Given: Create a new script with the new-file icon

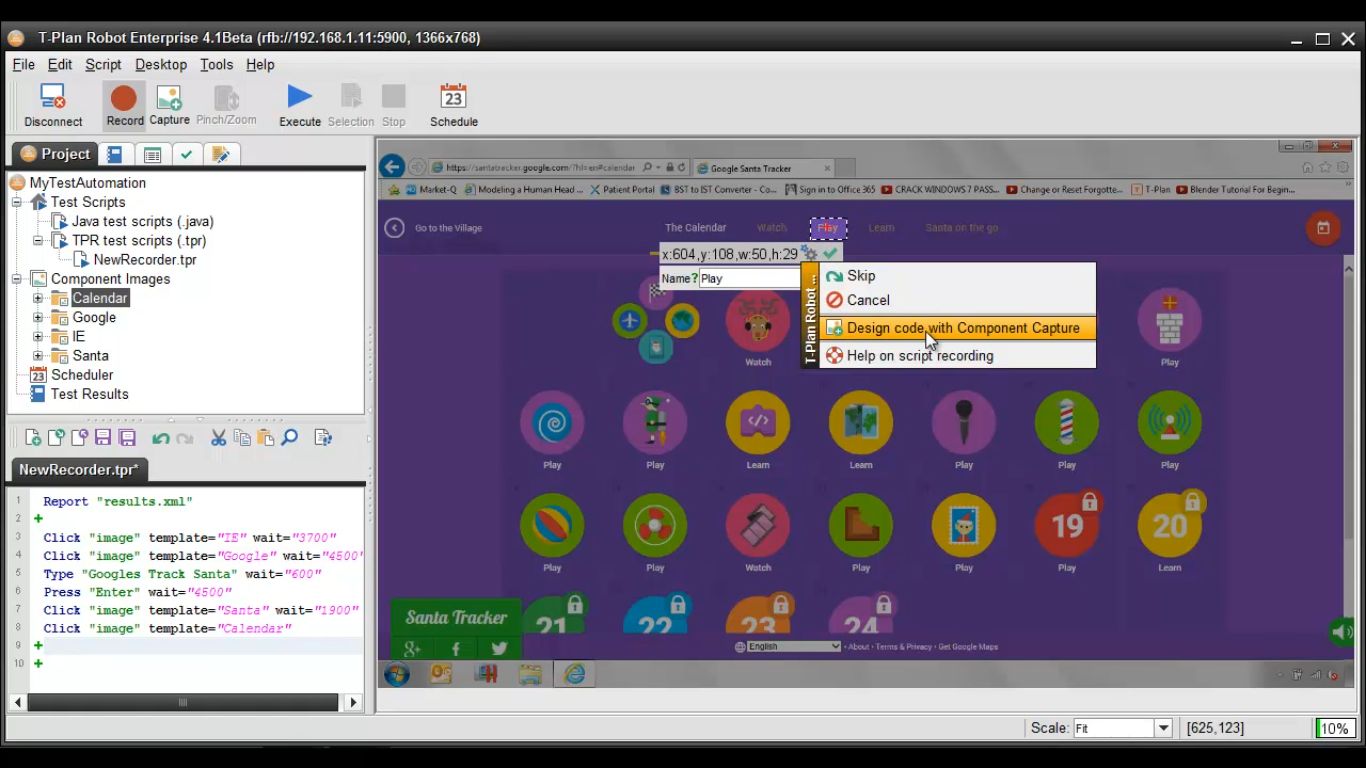Looking at the screenshot, I should point(33,437).
